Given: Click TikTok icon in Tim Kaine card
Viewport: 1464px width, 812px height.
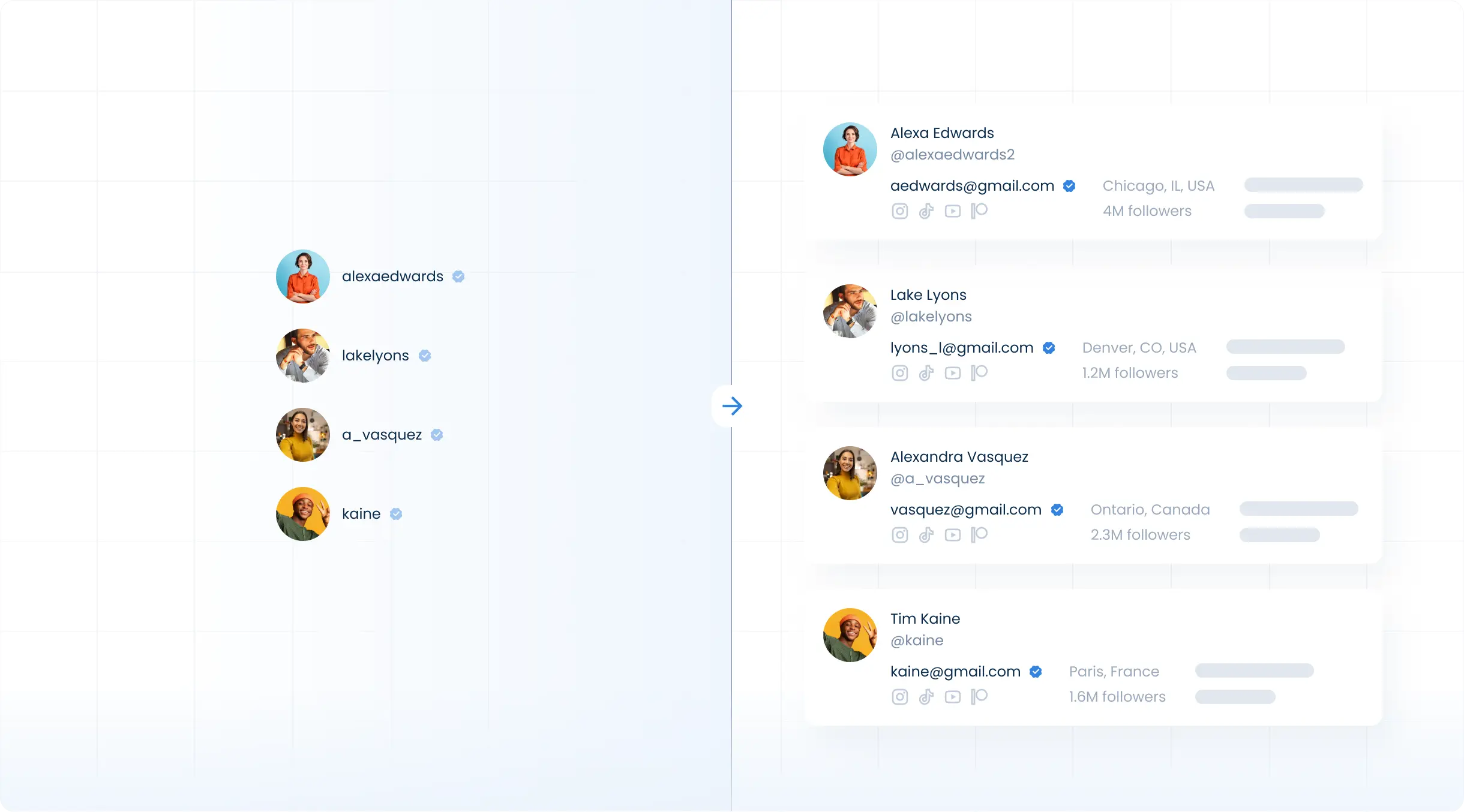Looking at the screenshot, I should (926, 697).
